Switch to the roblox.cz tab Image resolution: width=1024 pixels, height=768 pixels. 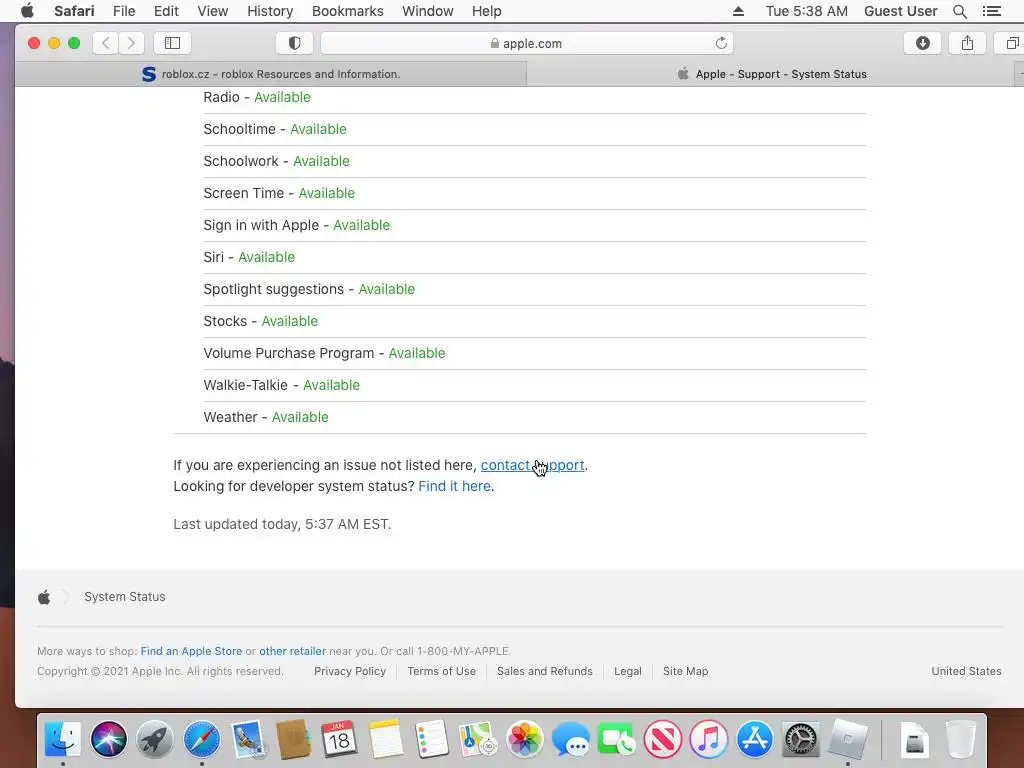point(270,74)
